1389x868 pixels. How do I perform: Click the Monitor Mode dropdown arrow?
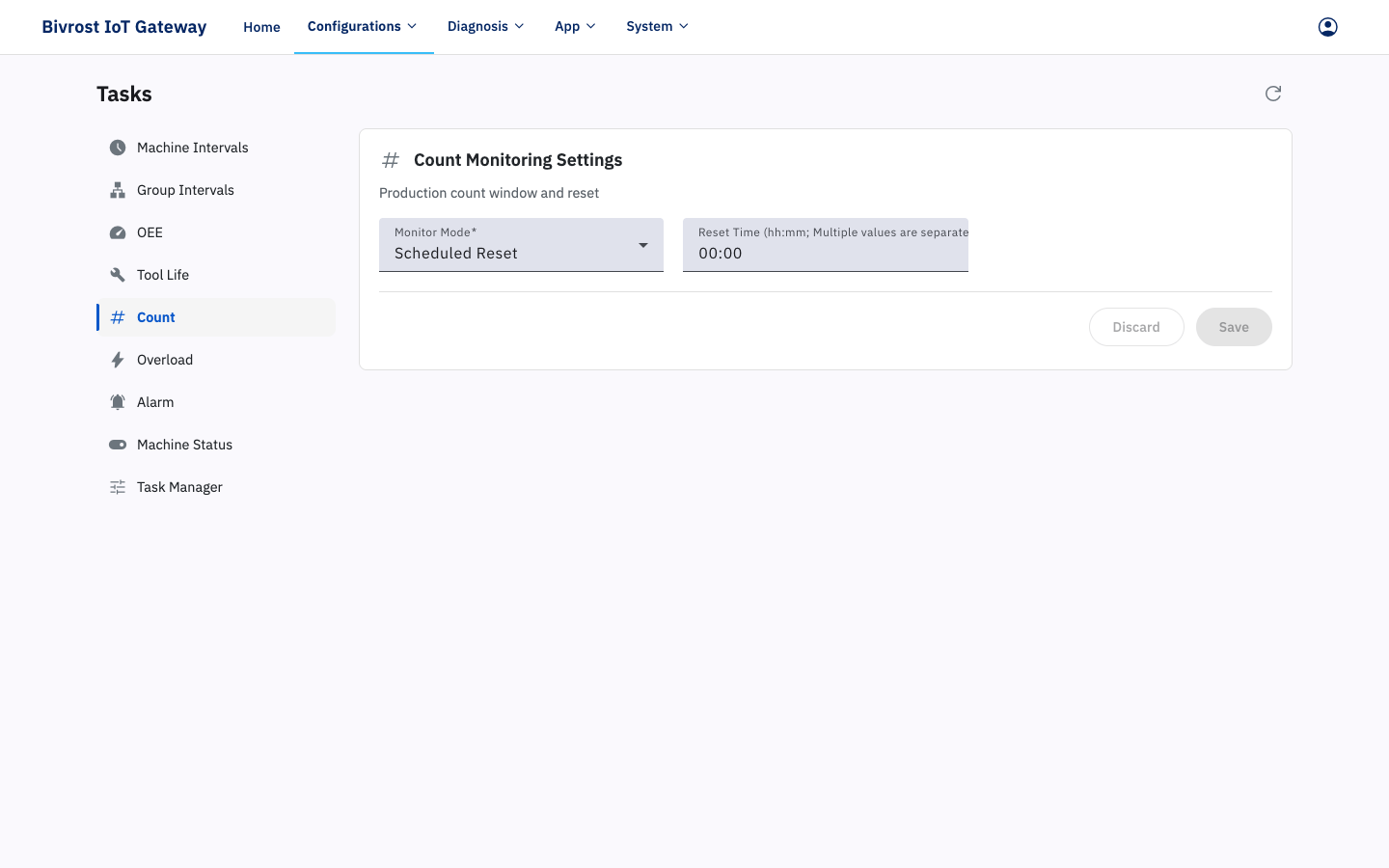pyautogui.click(x=643, y=245)
